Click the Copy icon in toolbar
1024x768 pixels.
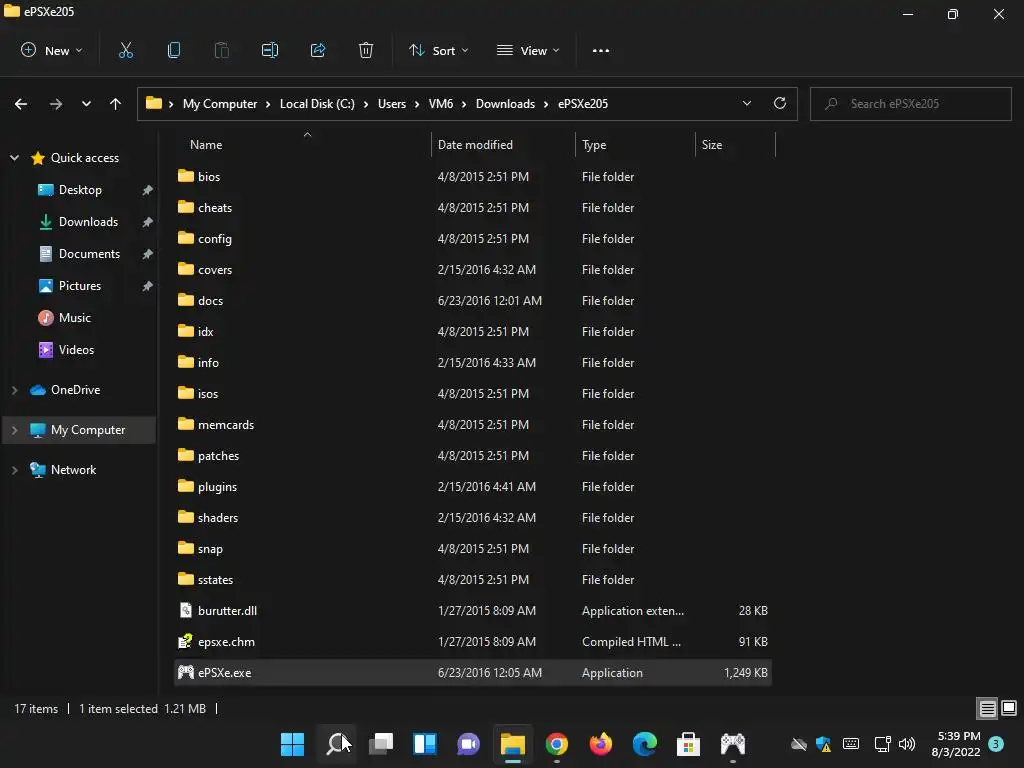[x=174, y=50]
